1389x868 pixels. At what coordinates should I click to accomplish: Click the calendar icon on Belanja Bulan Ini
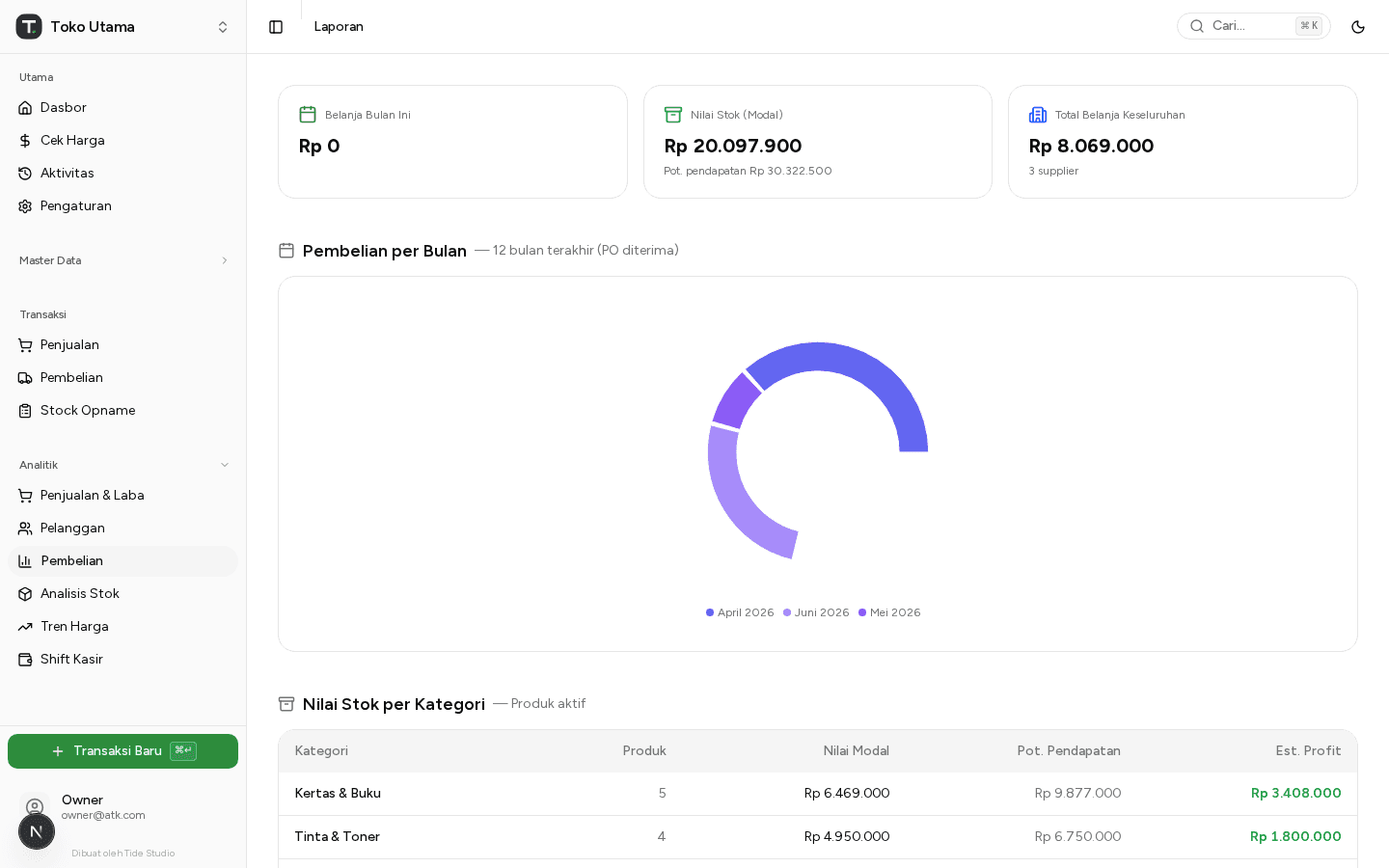(x=308, y=115)
